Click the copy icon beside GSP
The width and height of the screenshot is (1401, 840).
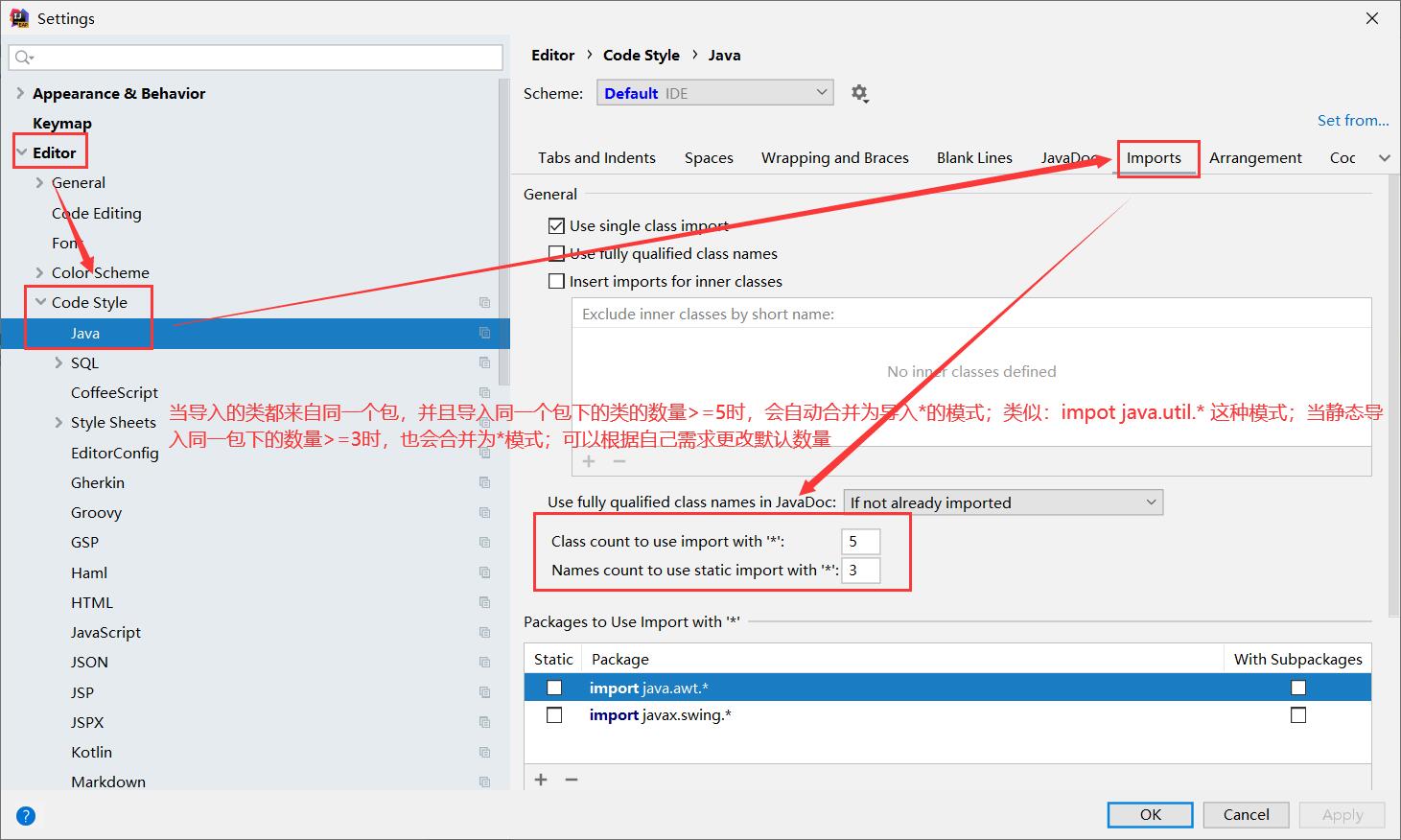484,542
